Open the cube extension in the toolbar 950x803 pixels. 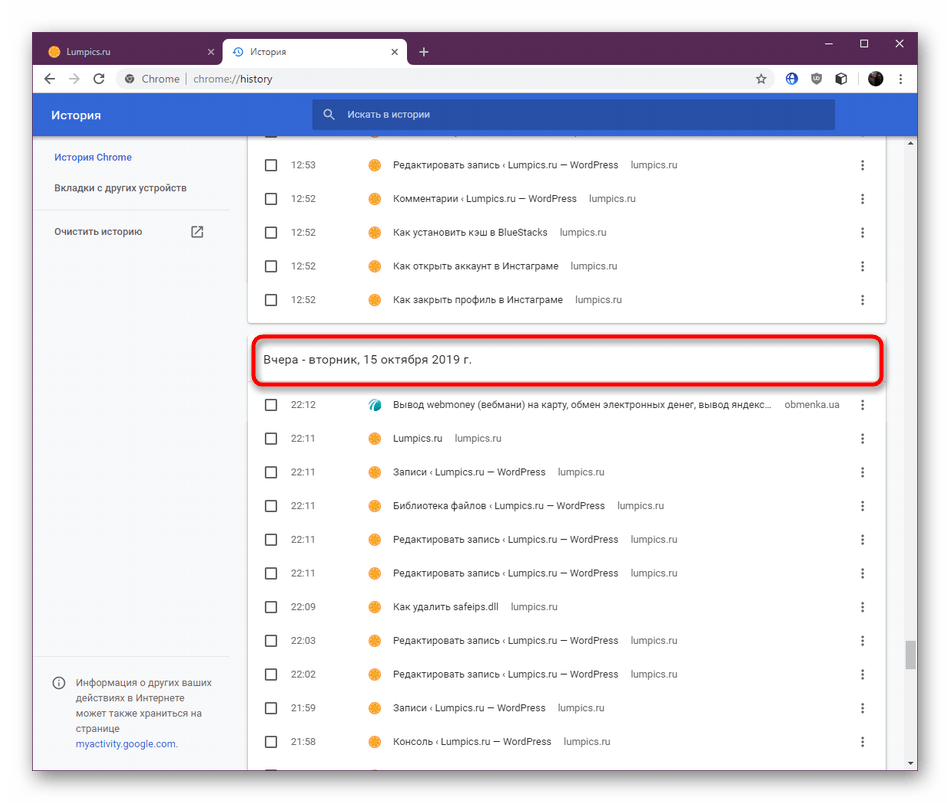841,79
